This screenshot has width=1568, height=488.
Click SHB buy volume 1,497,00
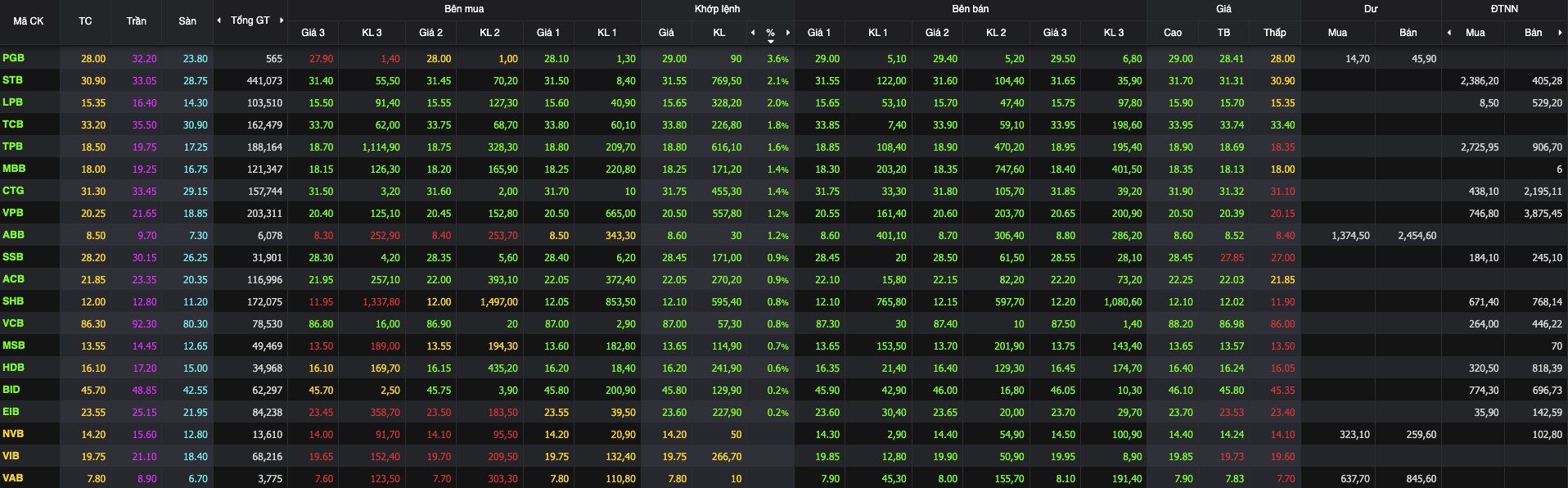tap(499, 302)
